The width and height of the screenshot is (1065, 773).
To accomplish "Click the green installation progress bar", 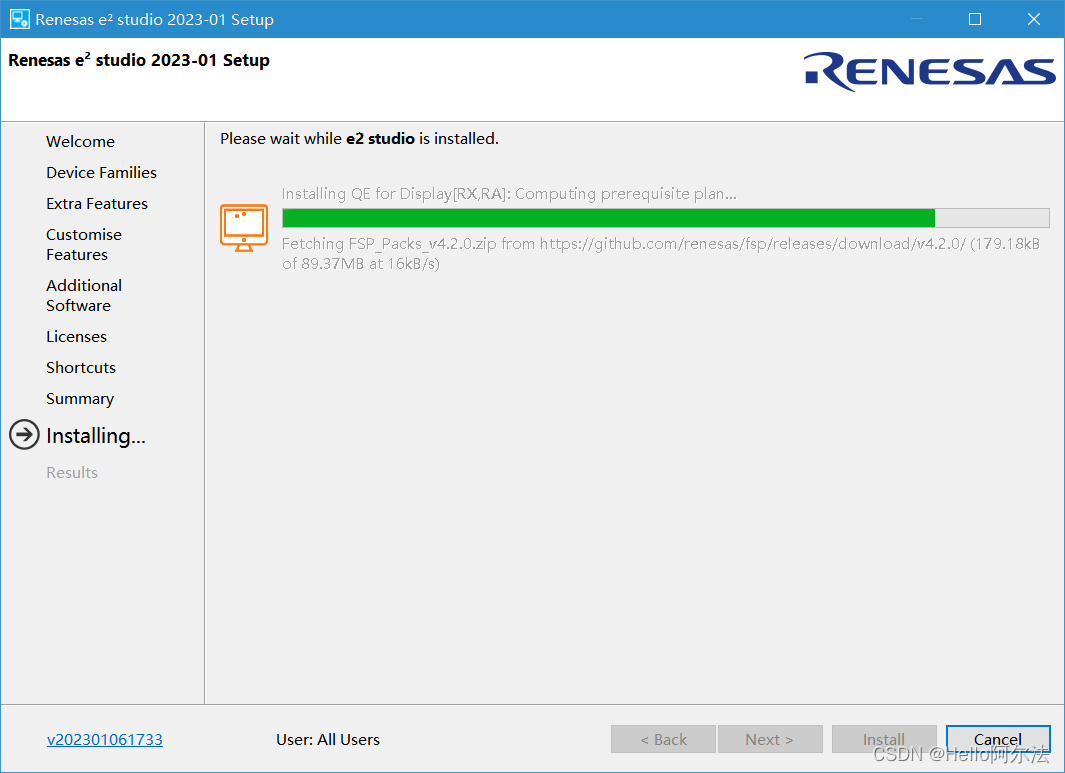I will (666, 218).
